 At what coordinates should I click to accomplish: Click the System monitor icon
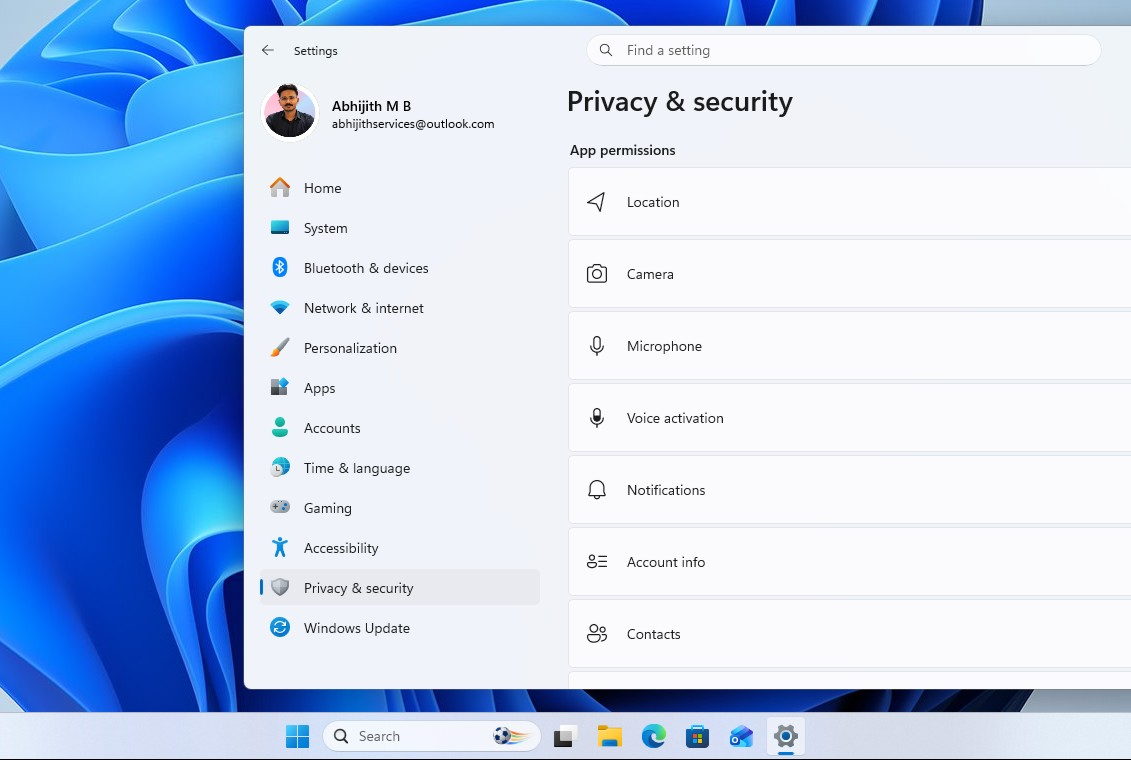280,228
